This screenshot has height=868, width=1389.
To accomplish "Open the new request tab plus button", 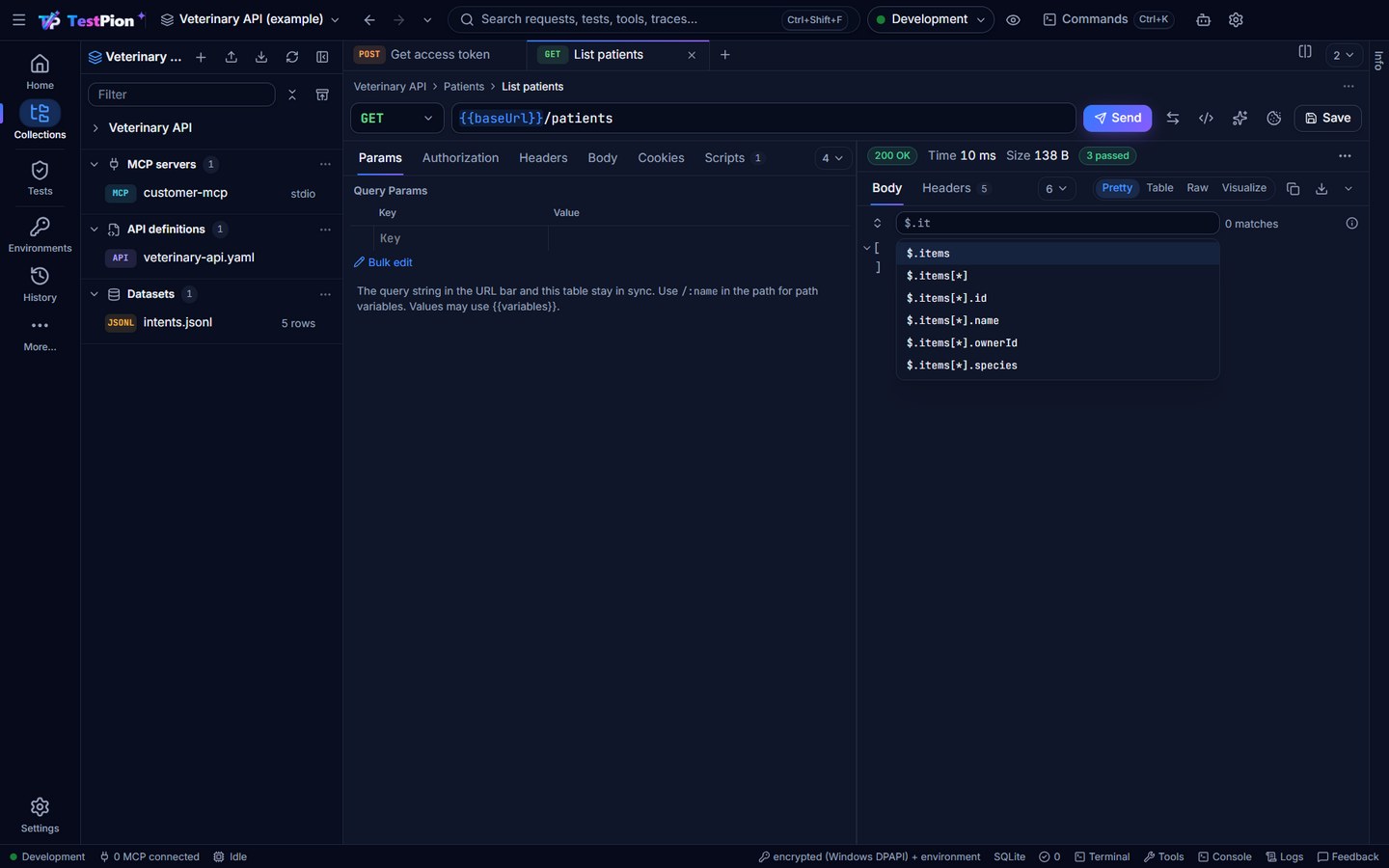I will coord(725,55).
